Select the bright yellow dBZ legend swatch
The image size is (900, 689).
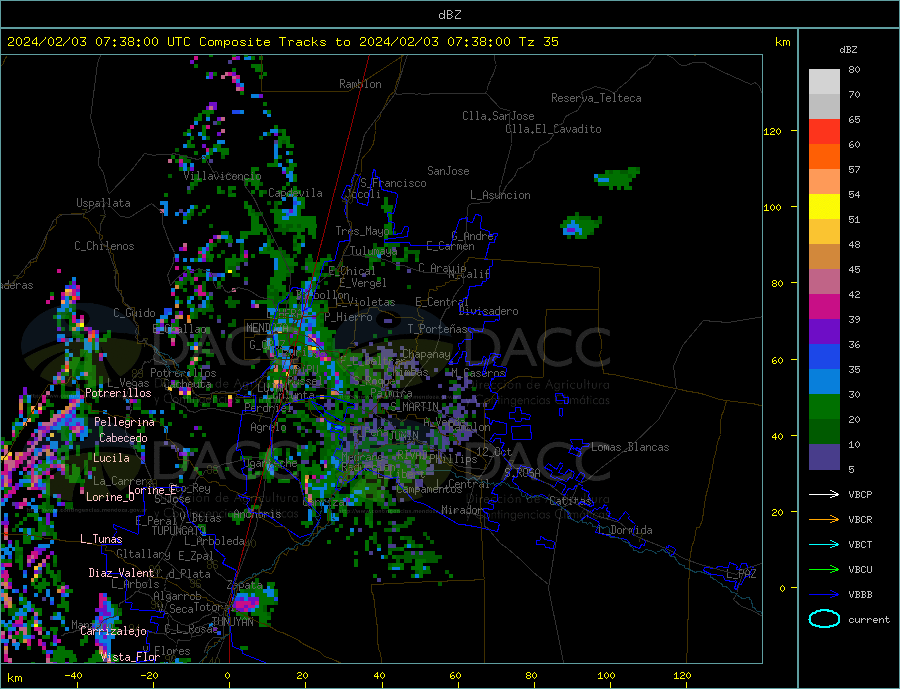point(824,207)
